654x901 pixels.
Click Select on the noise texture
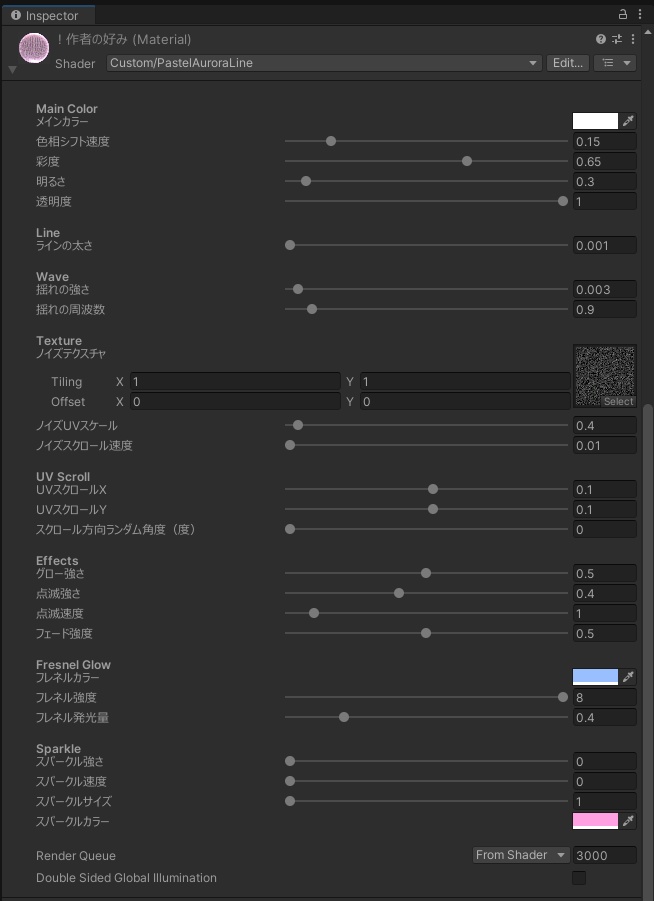point(618,401)
